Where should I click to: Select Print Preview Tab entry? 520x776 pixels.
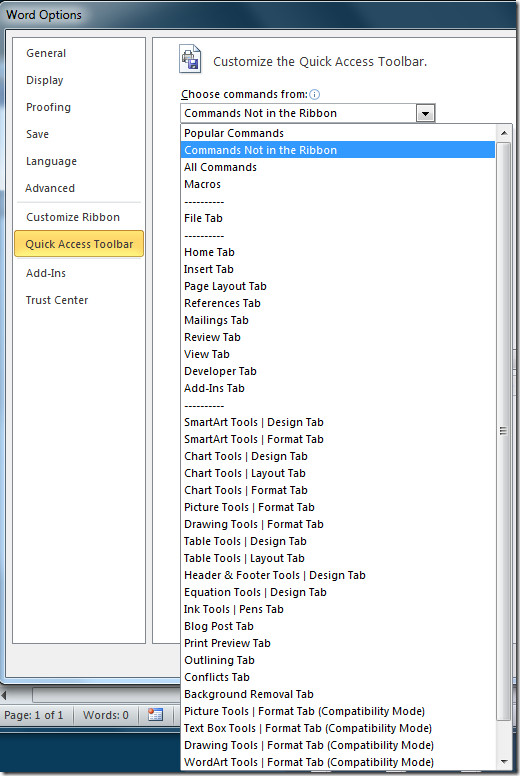(x=338, y=643)
